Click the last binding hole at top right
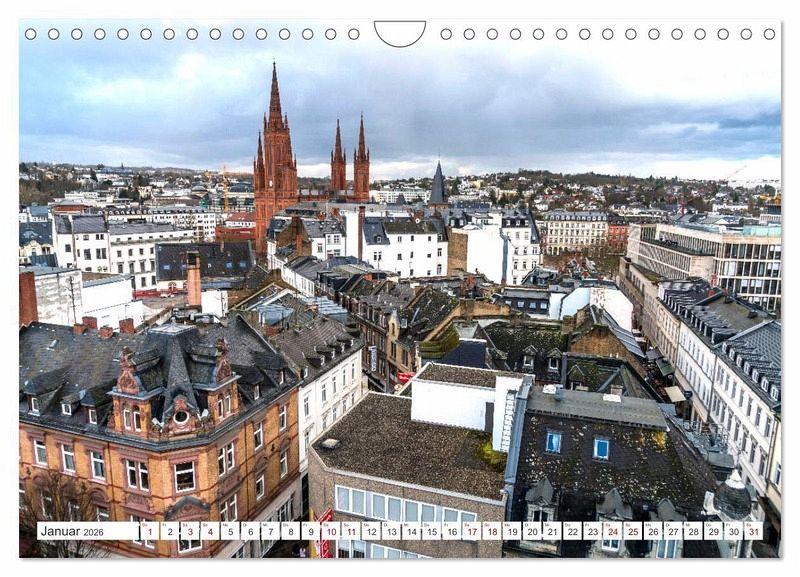Screen dimensions: 800x577 pyautogui.click(x=769, y=34)
